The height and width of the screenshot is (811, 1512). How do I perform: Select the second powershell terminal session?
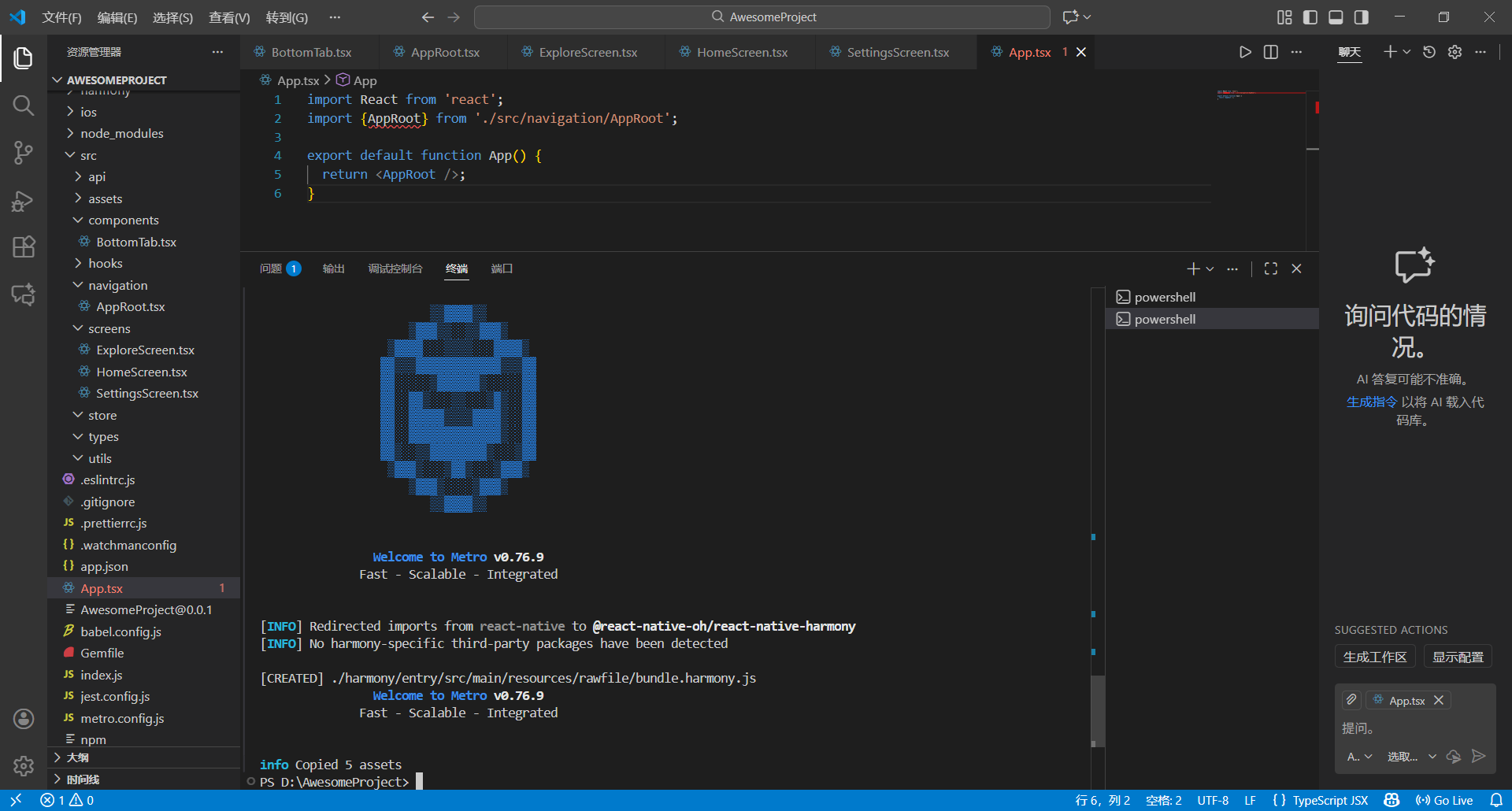coord(1164,319)
